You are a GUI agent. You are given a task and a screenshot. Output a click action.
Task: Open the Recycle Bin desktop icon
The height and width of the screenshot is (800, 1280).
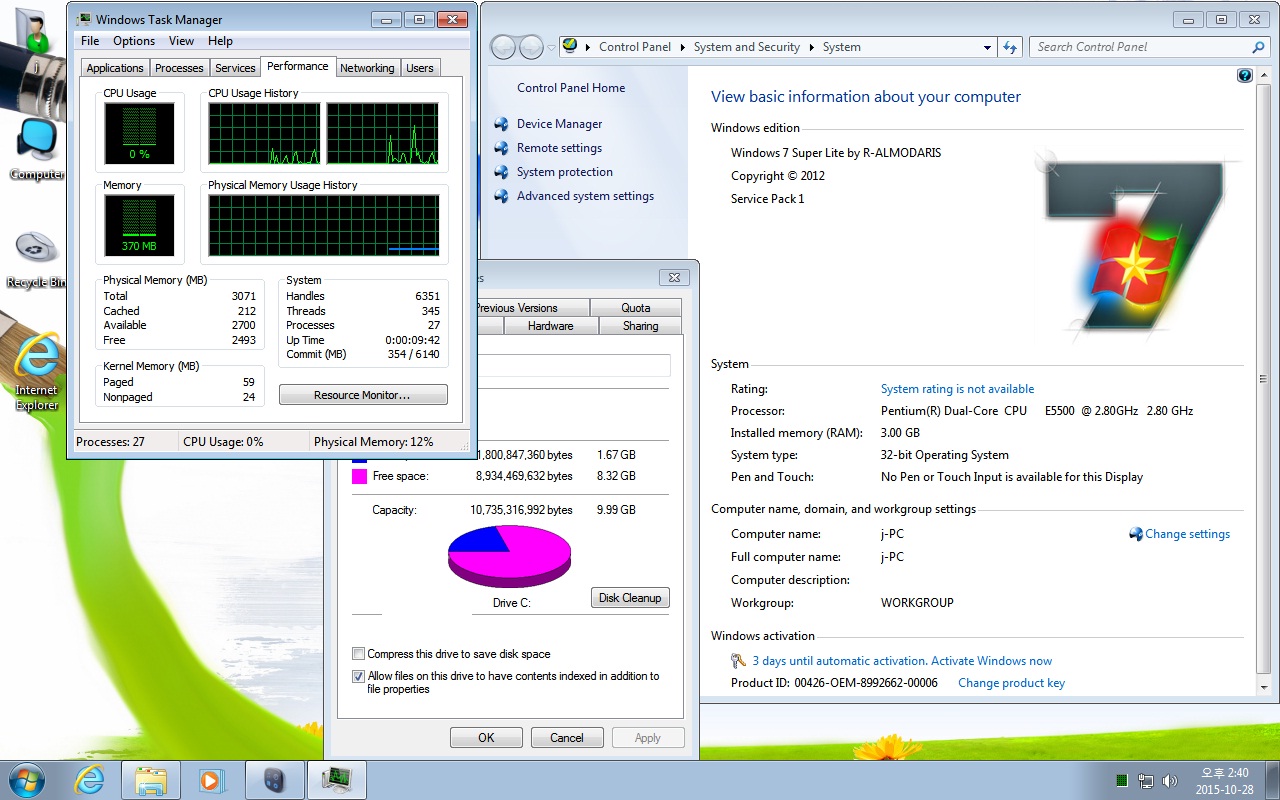point(36,259)
